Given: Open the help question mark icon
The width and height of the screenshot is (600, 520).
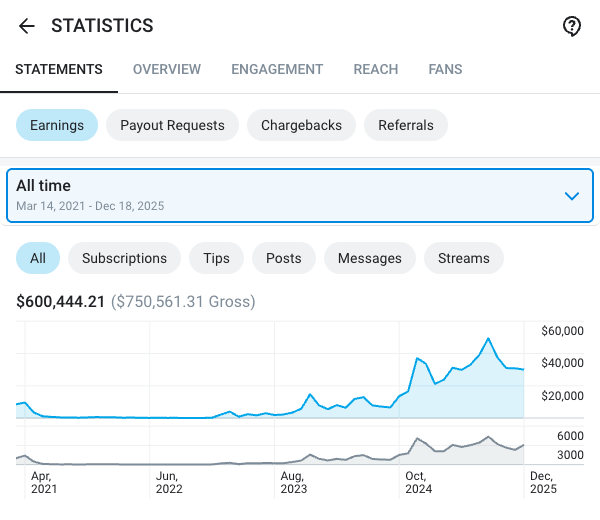Looking at the screenshot, I should click(572, 26).
